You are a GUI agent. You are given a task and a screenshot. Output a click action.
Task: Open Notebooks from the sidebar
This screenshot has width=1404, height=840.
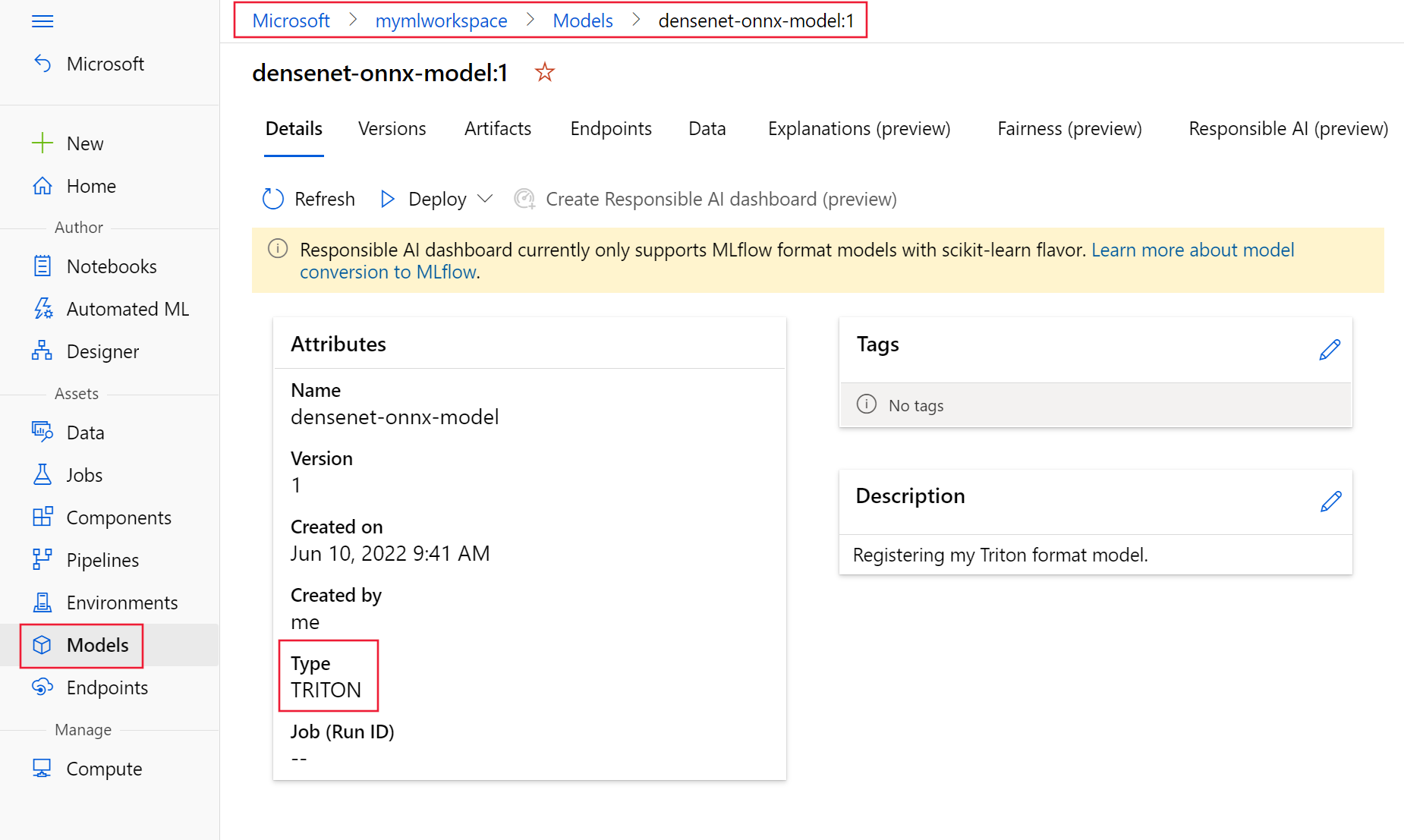click(x=111, y=266)
